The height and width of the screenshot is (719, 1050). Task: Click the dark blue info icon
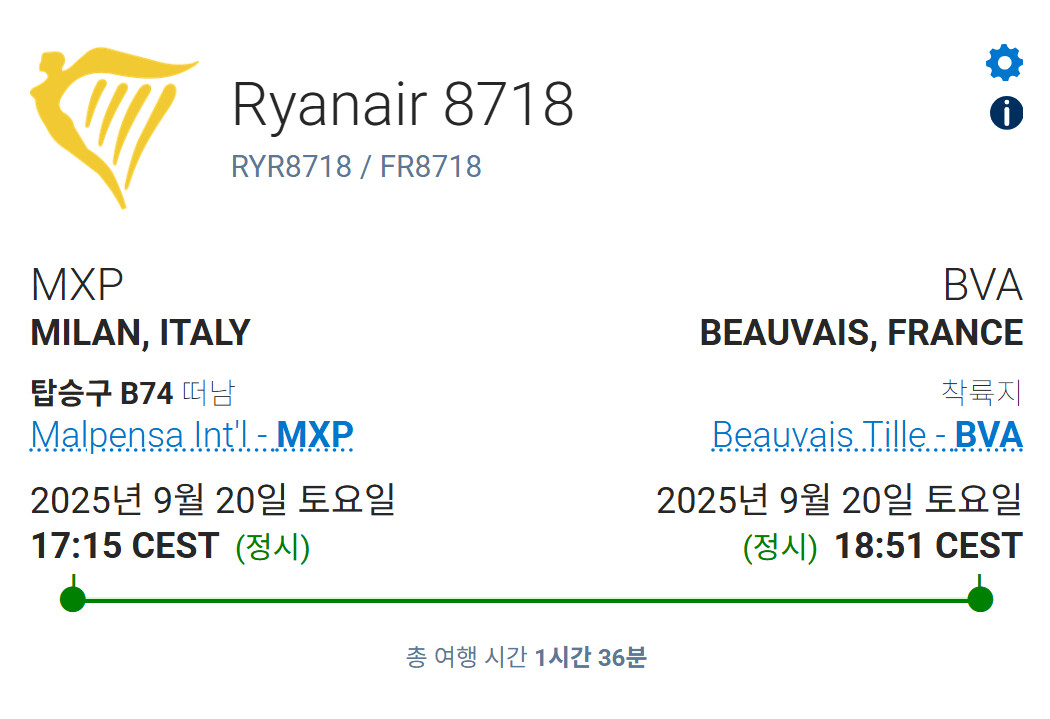(1006, 112)
